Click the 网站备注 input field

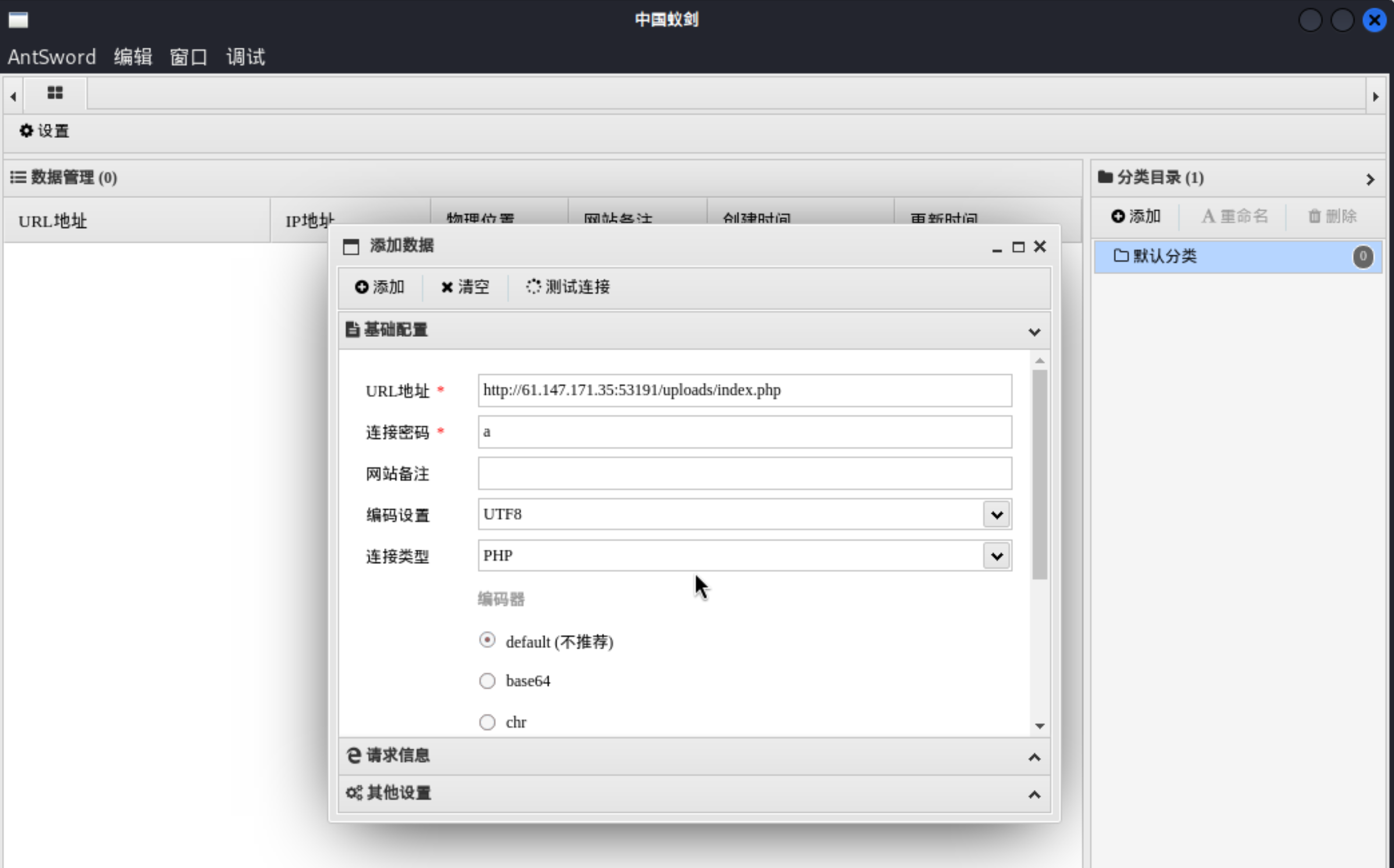click(745, 473)
